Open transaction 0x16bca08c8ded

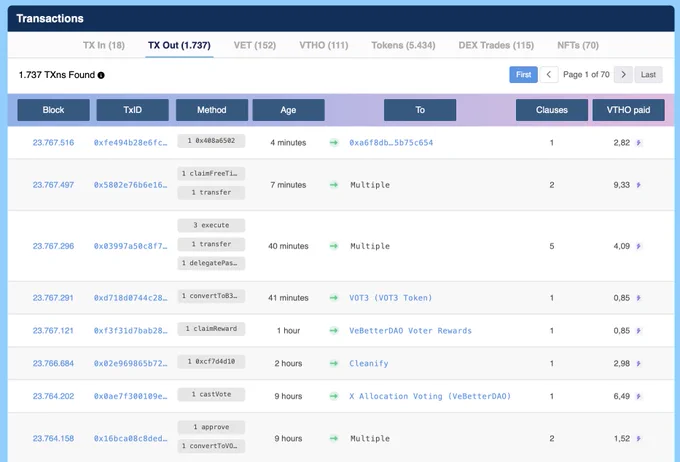131,438
